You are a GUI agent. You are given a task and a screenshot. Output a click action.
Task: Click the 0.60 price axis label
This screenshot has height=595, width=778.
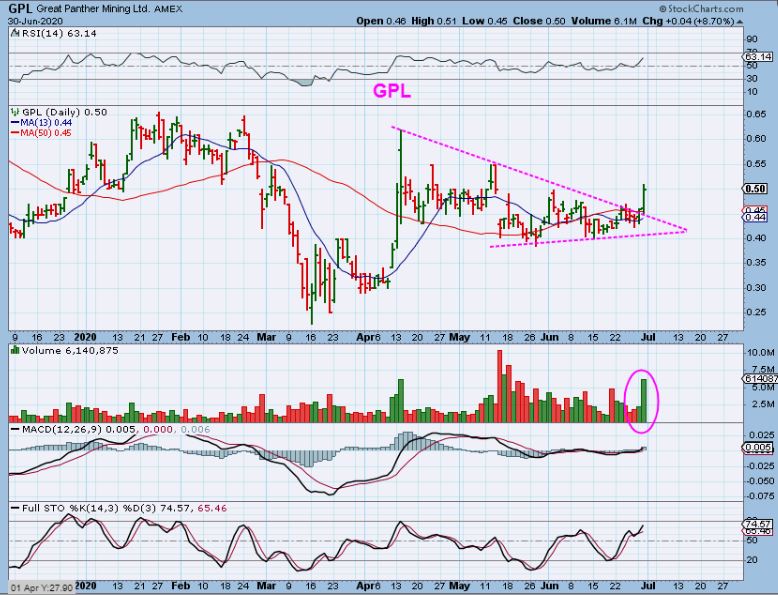coord(756,138)
